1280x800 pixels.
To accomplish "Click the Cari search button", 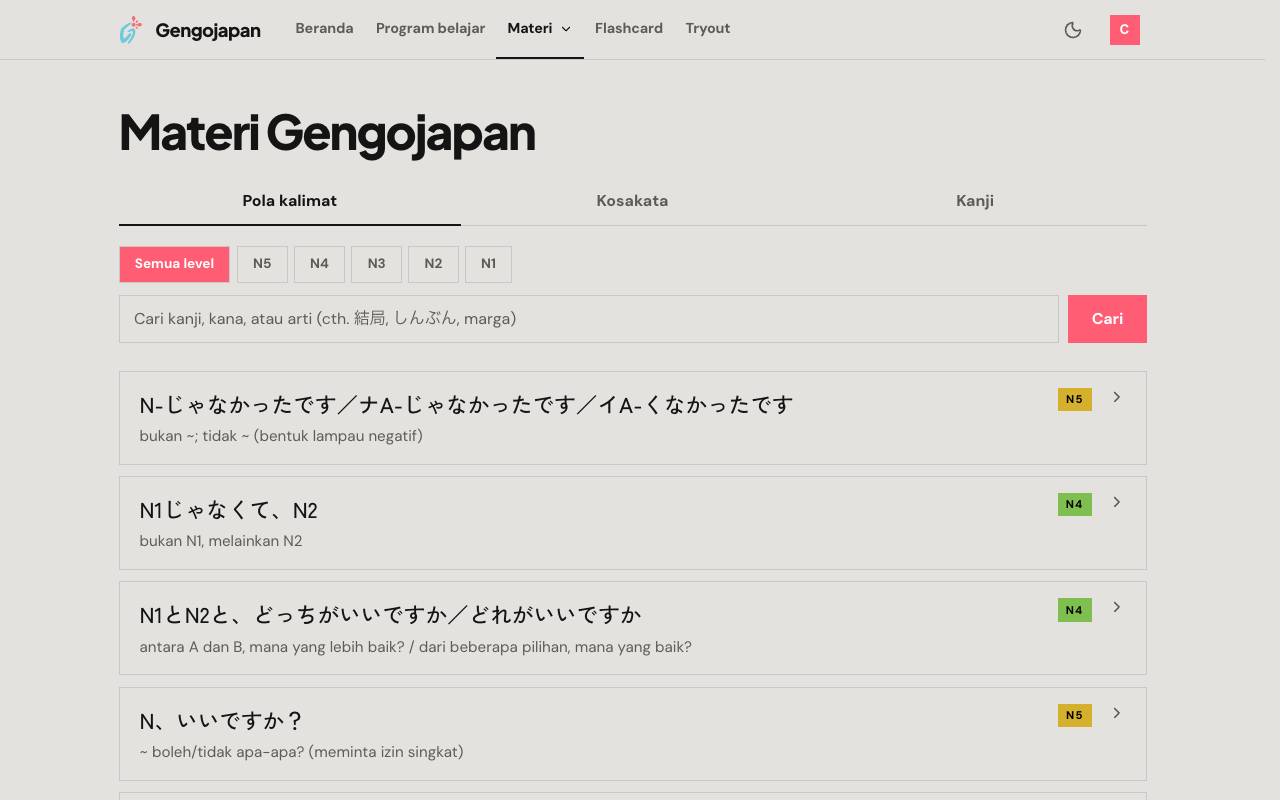I will pyautogui.click(x=1107, y=319).
